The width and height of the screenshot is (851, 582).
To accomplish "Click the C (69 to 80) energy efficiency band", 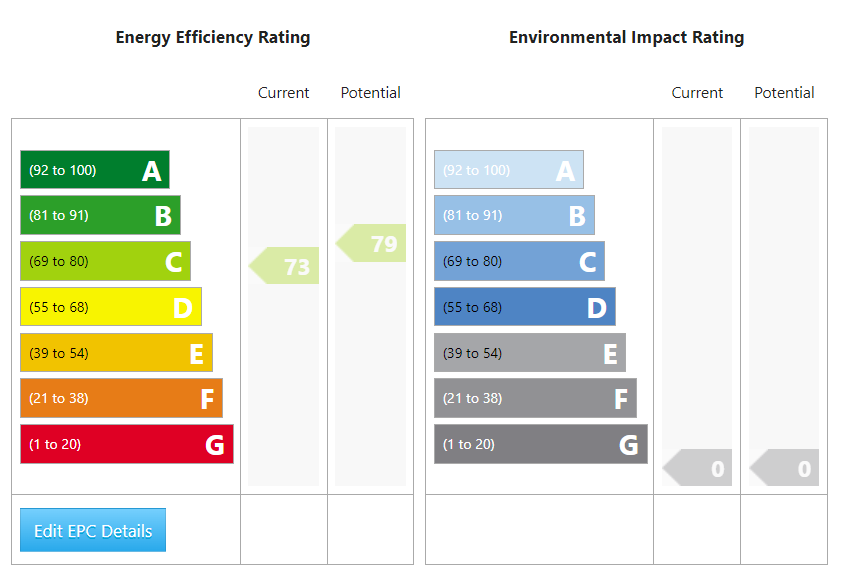I will (105, 261).
